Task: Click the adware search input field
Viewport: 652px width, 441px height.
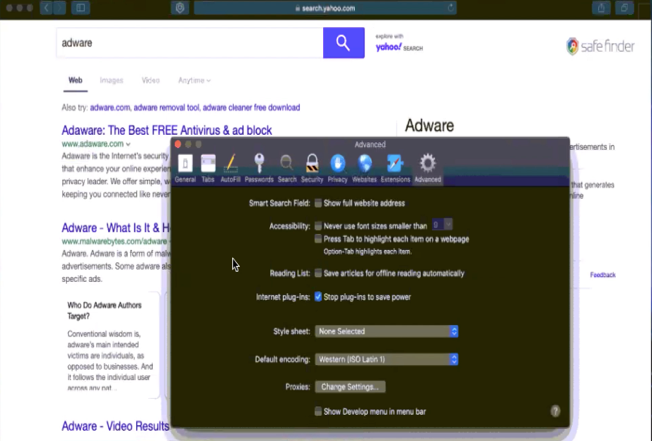Action: point(188,43)
